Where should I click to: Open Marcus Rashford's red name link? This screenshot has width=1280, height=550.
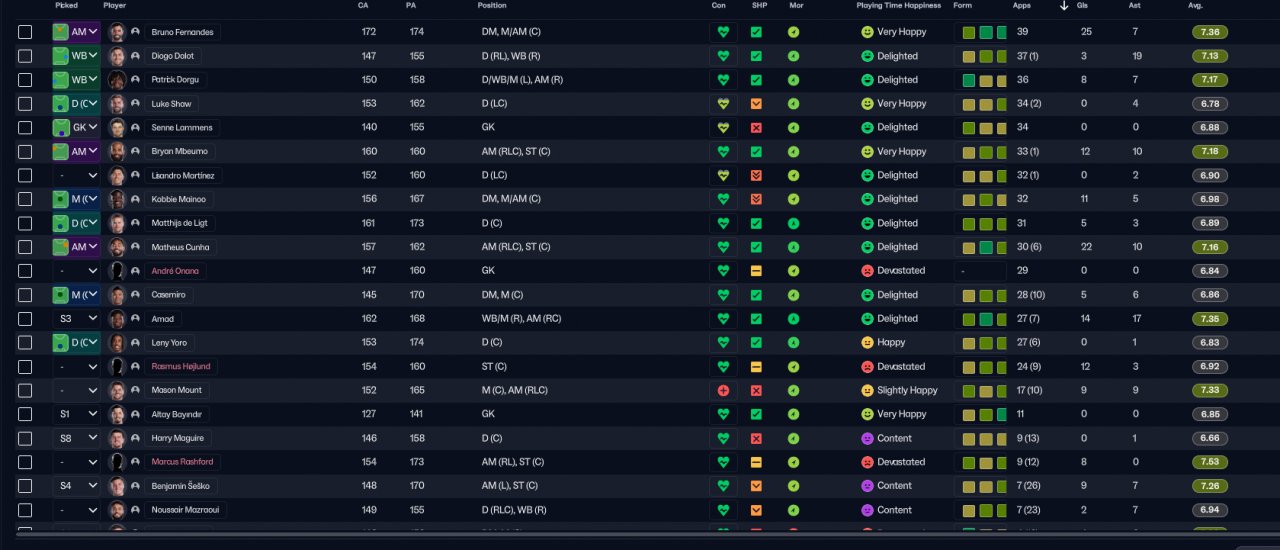point(182,463)
